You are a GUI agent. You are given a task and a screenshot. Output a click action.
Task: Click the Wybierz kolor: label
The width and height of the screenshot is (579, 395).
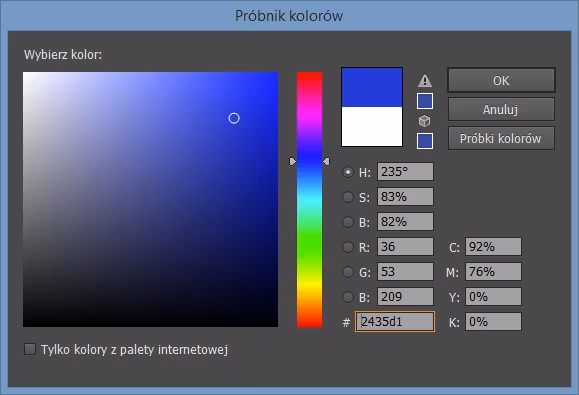(63, 55)
